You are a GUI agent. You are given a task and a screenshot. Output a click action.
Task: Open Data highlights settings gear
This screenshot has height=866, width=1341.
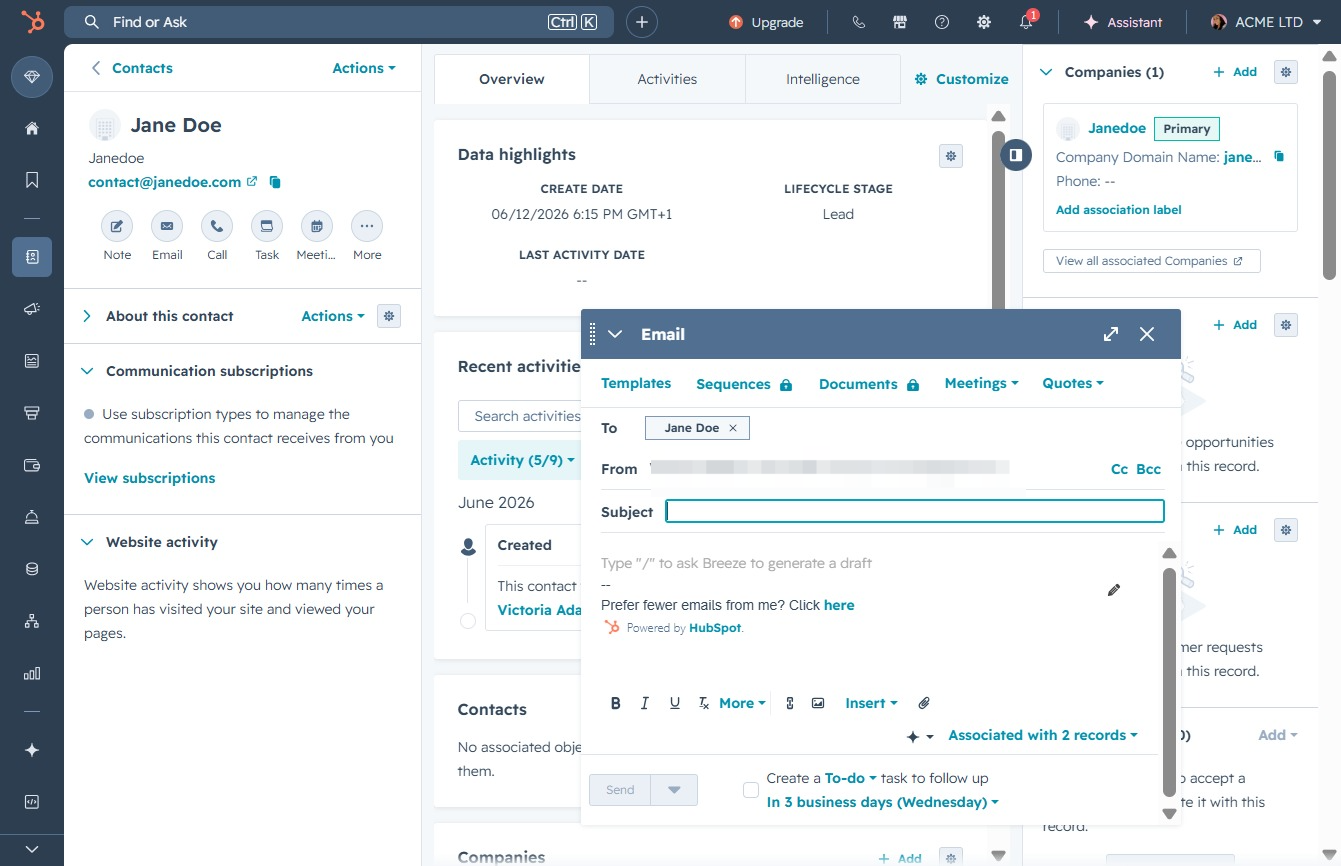[951, 155]
